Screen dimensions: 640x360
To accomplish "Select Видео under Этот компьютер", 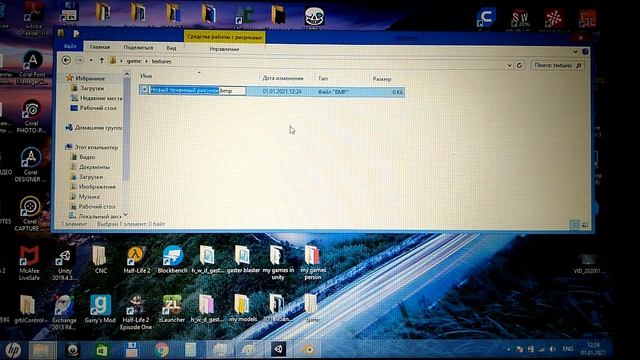I will 83,157.
